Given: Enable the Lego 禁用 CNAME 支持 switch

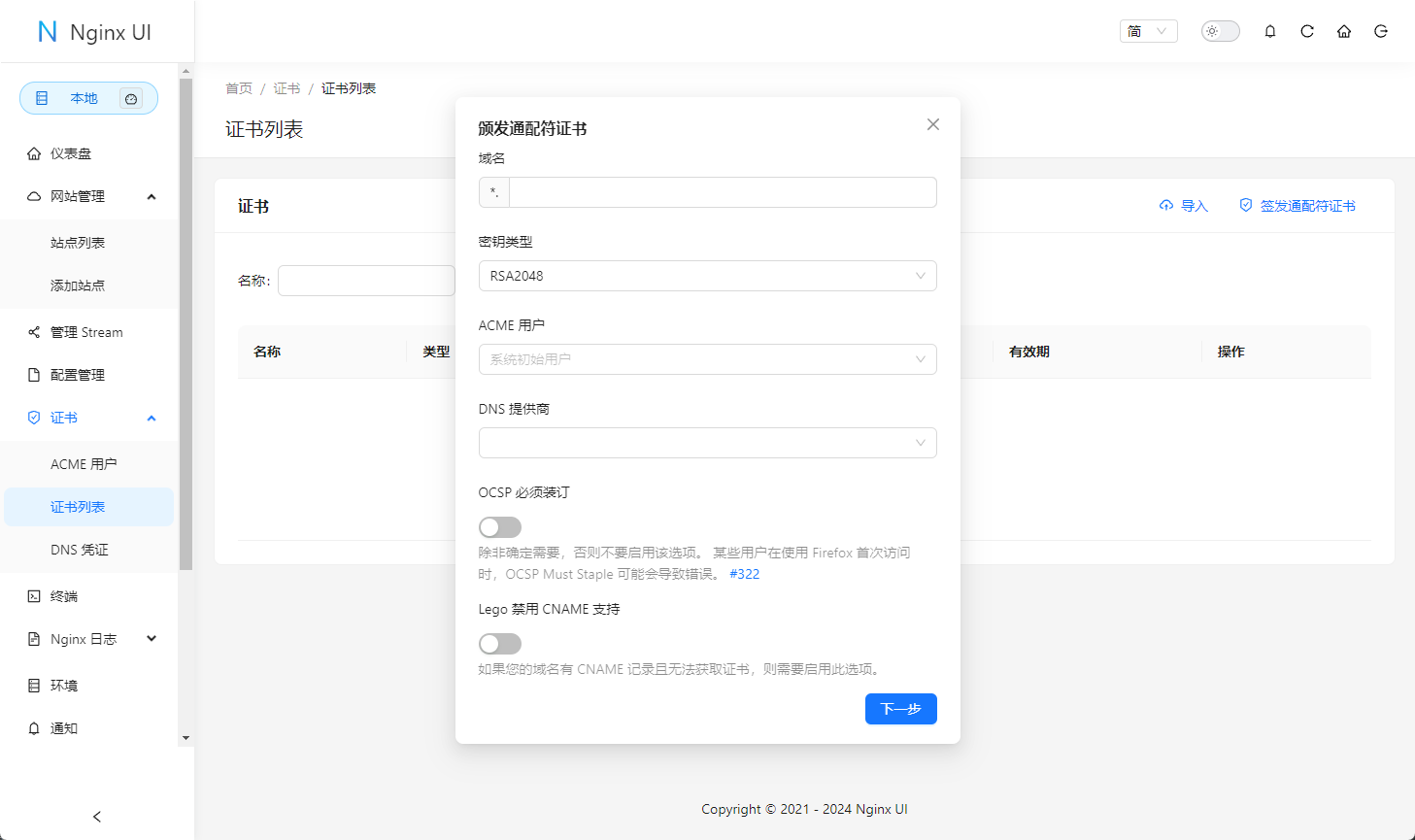Looking at the screenshot, I should [500, 644].
